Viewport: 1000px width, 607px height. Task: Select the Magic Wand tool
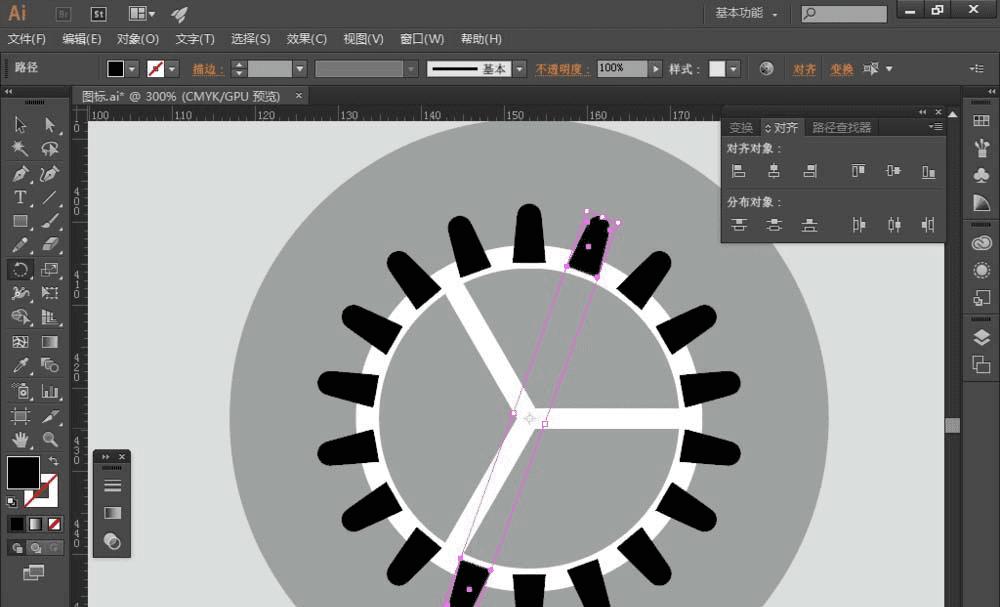[20, 149]
